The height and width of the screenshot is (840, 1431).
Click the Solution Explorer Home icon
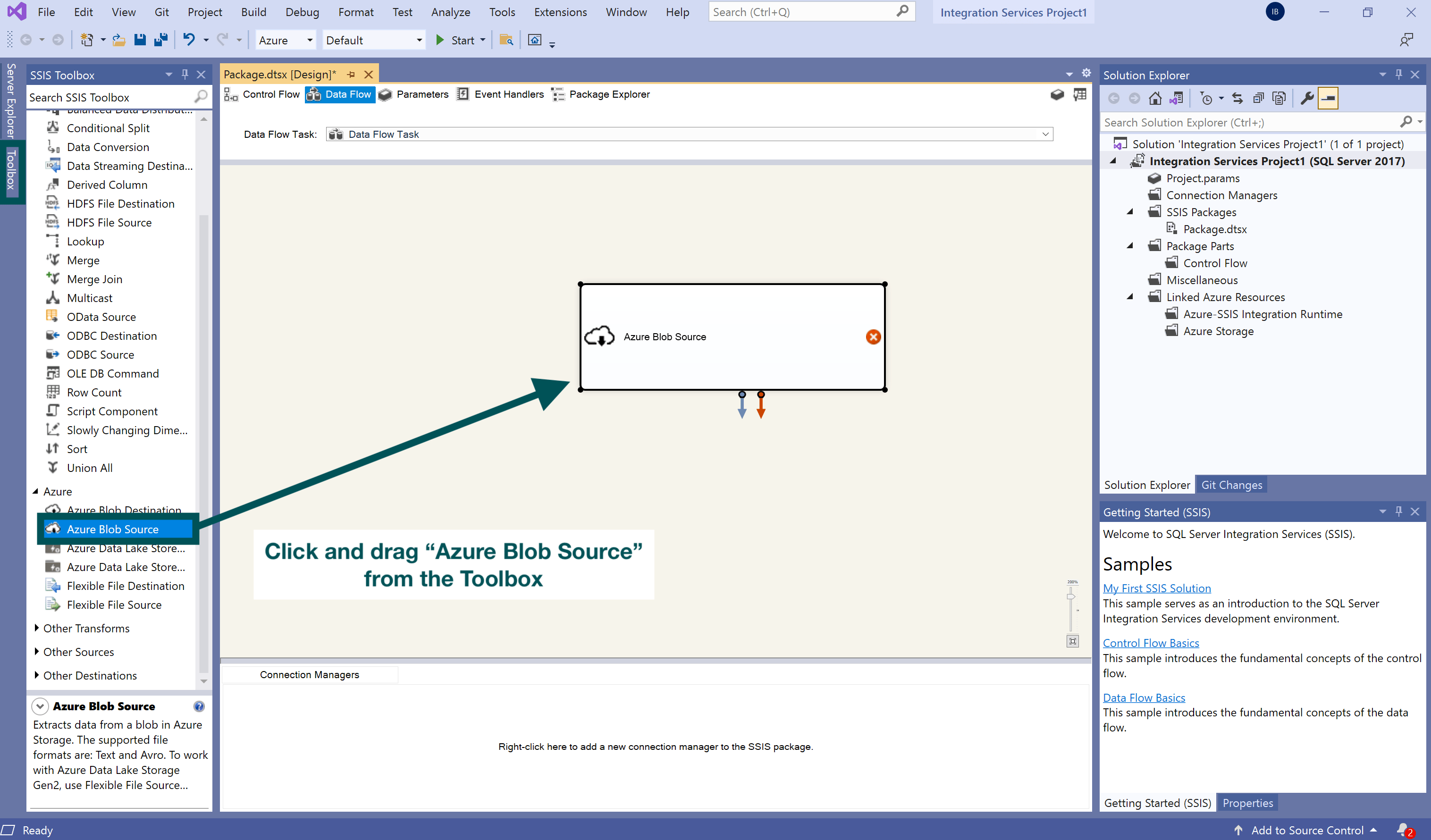tap(1154, 98)
